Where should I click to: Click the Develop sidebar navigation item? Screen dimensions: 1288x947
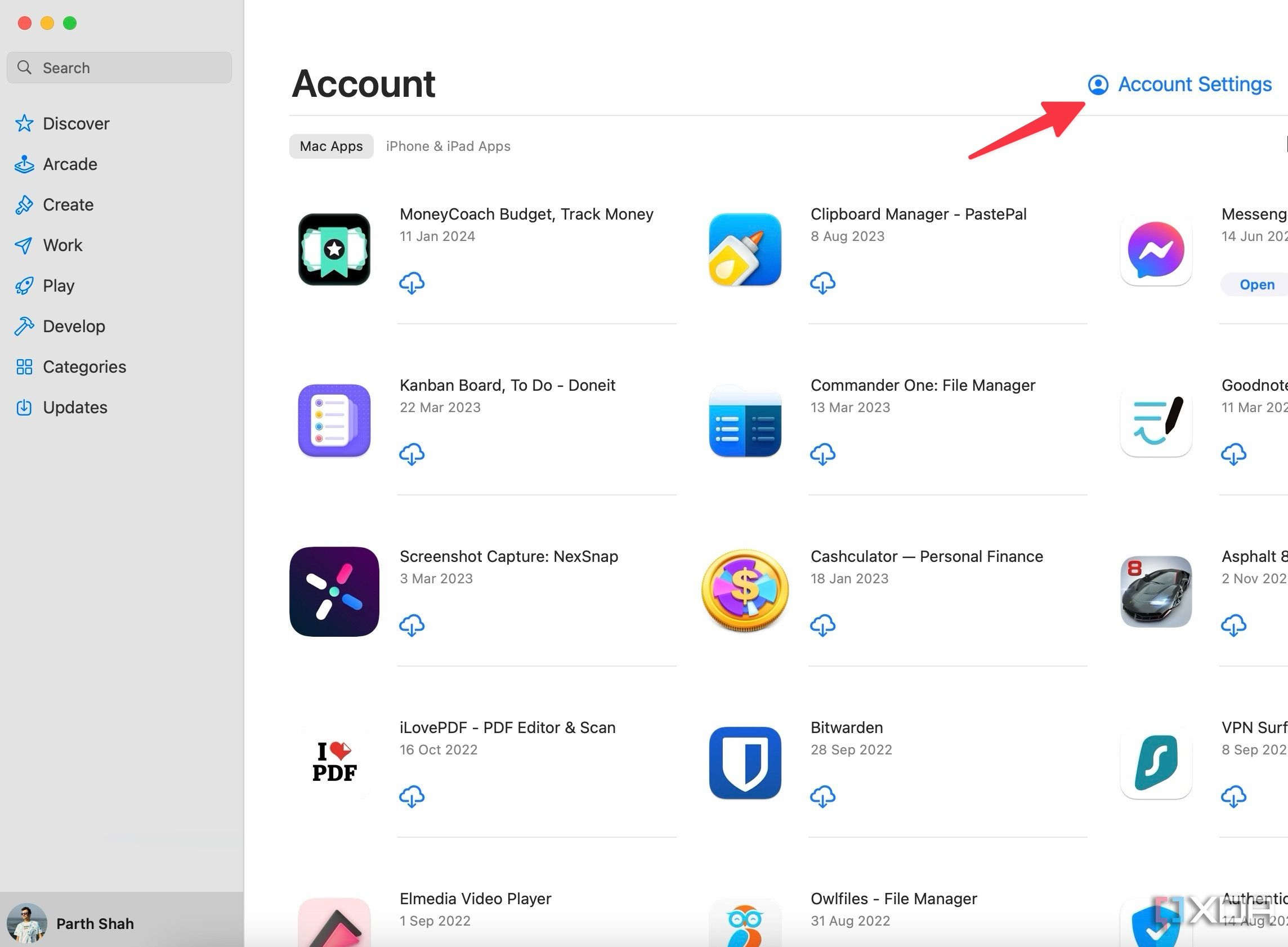[x=73, y=326]
